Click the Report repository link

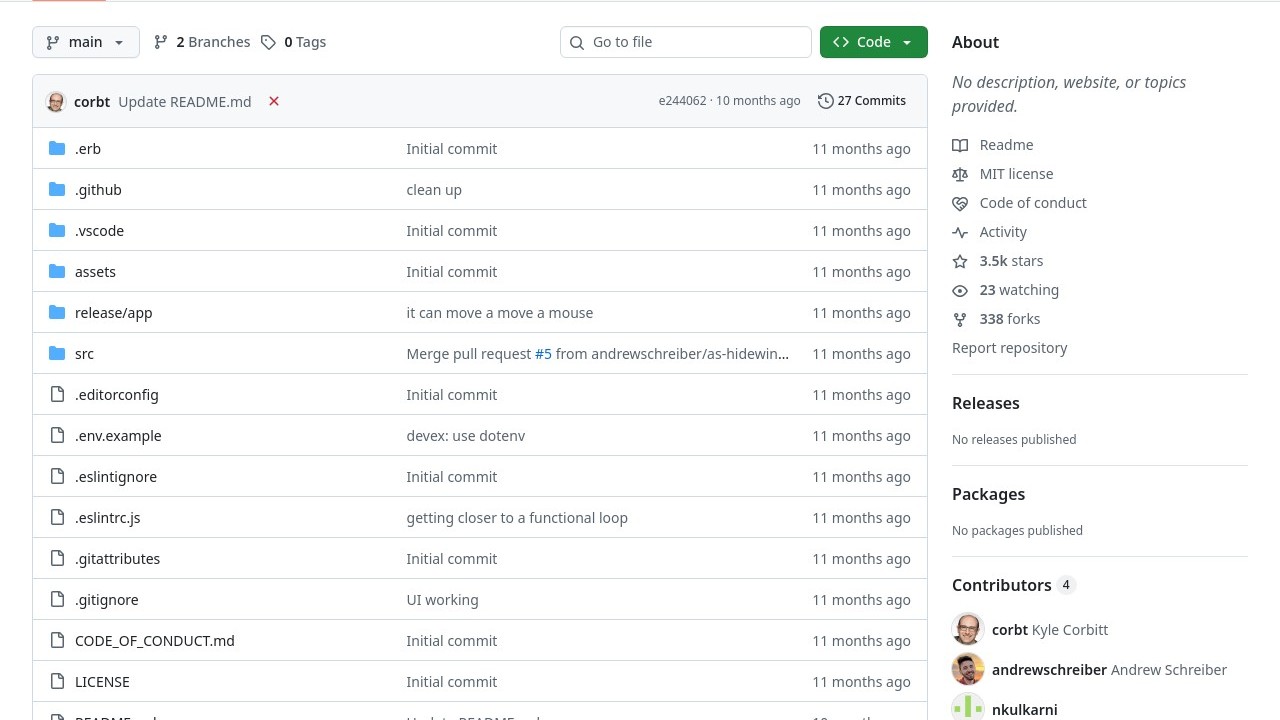point(1009,348)
